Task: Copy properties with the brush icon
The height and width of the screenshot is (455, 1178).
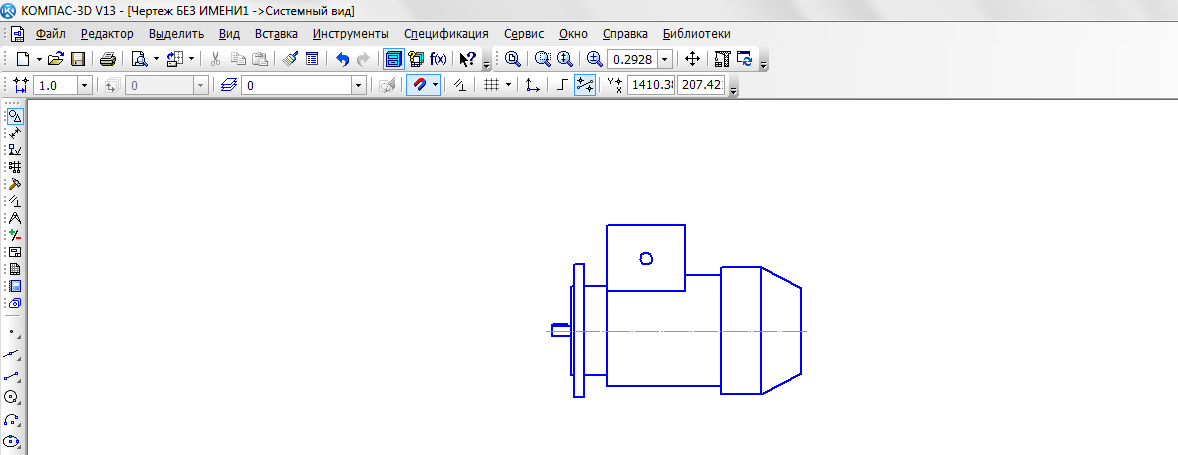Action: click(x=291, y=59)
